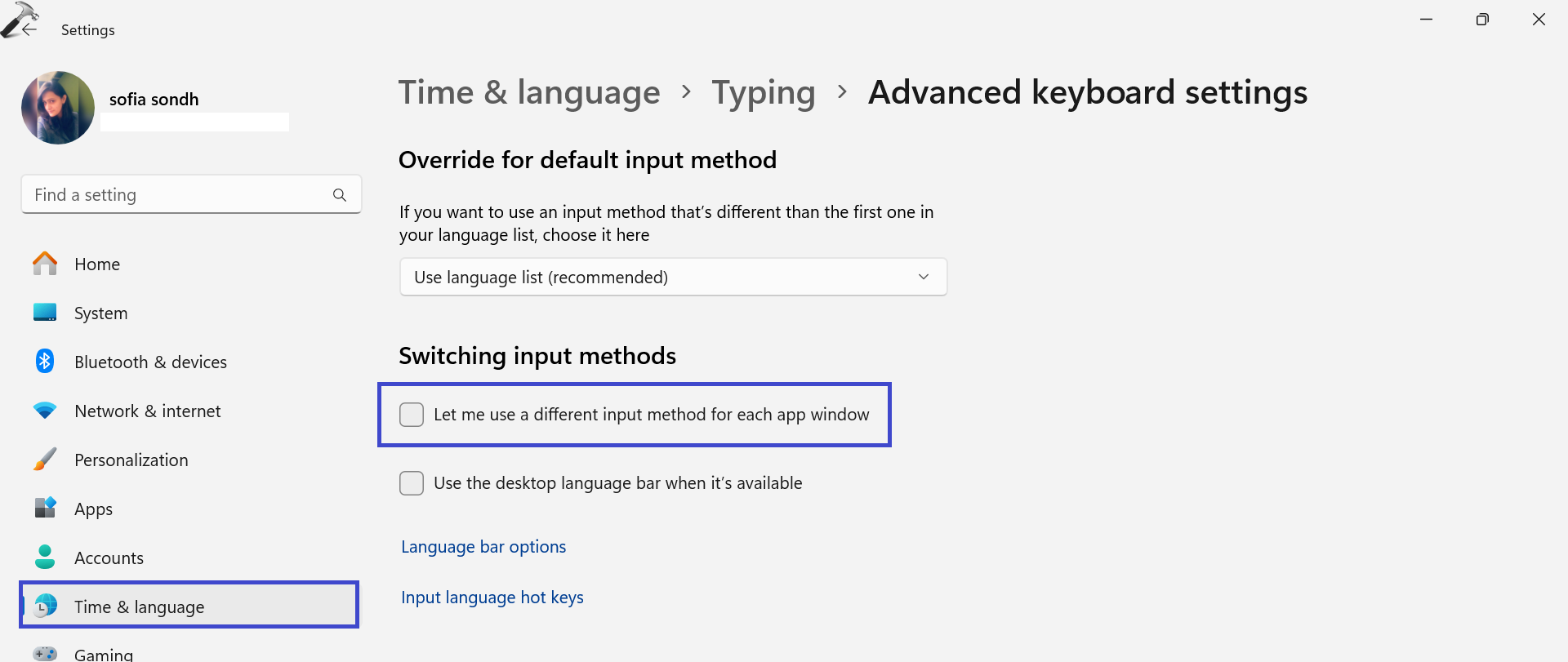Click the Home icon in sidebar
Viewport: 1568px width, 662px height.
click(45, 264)
